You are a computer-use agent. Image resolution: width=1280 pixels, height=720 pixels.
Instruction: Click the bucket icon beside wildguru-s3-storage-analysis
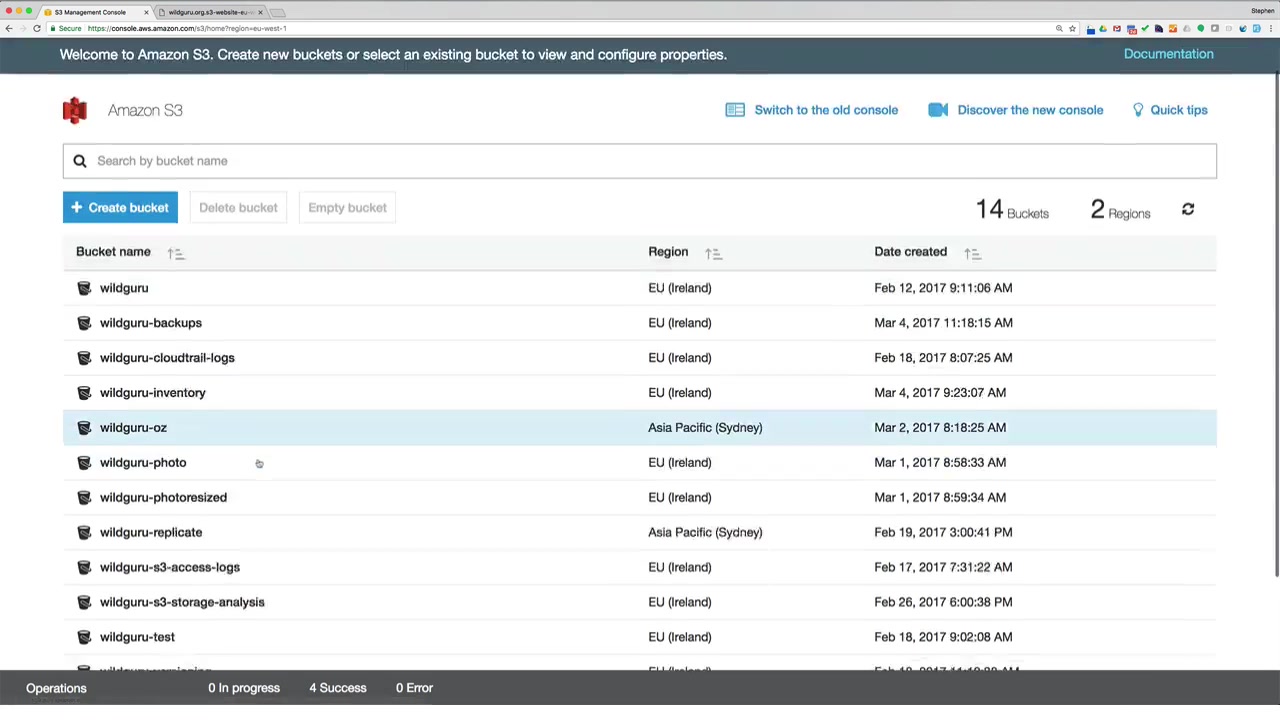84,603
